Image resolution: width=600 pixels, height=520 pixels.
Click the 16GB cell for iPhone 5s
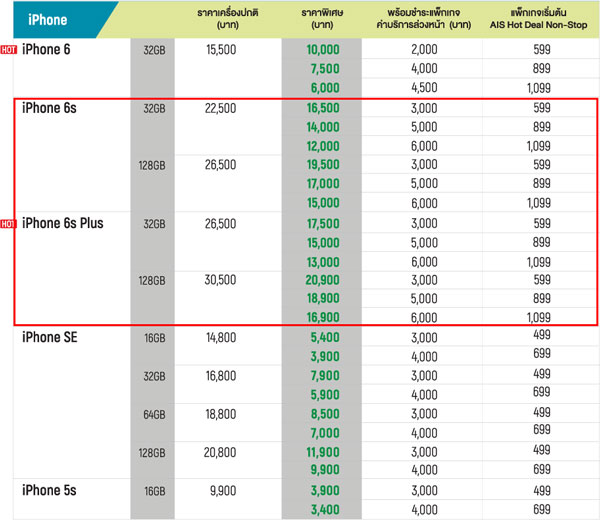[x=152, y=491]
